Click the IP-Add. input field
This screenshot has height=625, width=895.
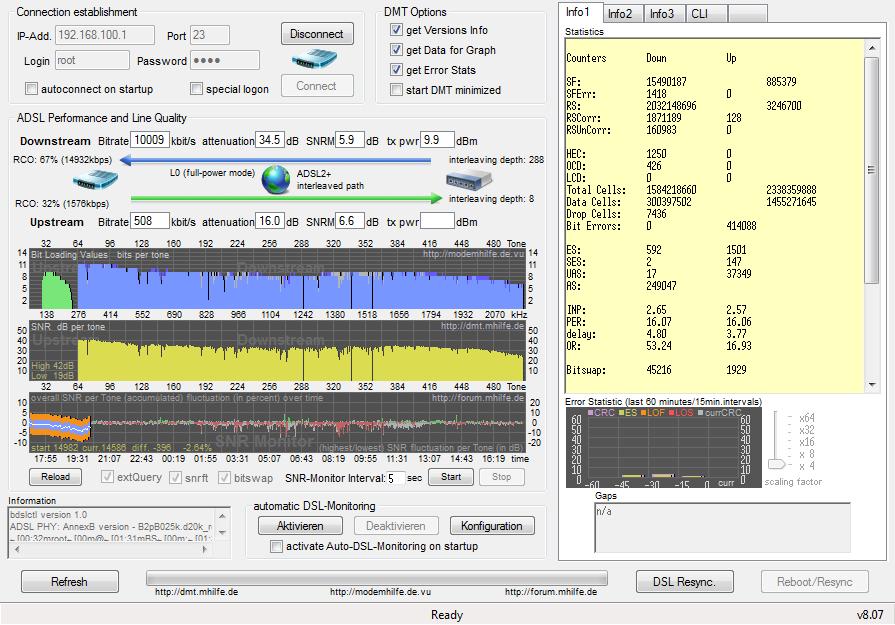pyautogui.click(x=105, y=35)
